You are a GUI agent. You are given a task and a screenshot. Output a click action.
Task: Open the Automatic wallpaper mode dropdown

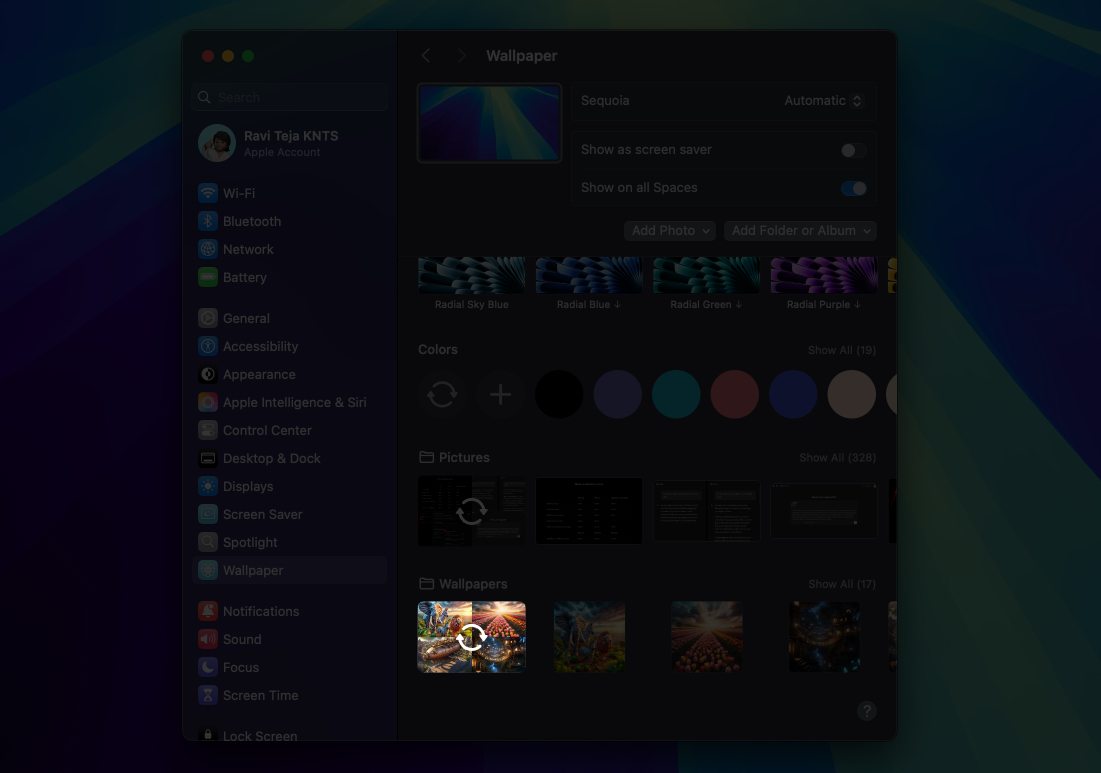pyautogui.click(x=822, y=100)
